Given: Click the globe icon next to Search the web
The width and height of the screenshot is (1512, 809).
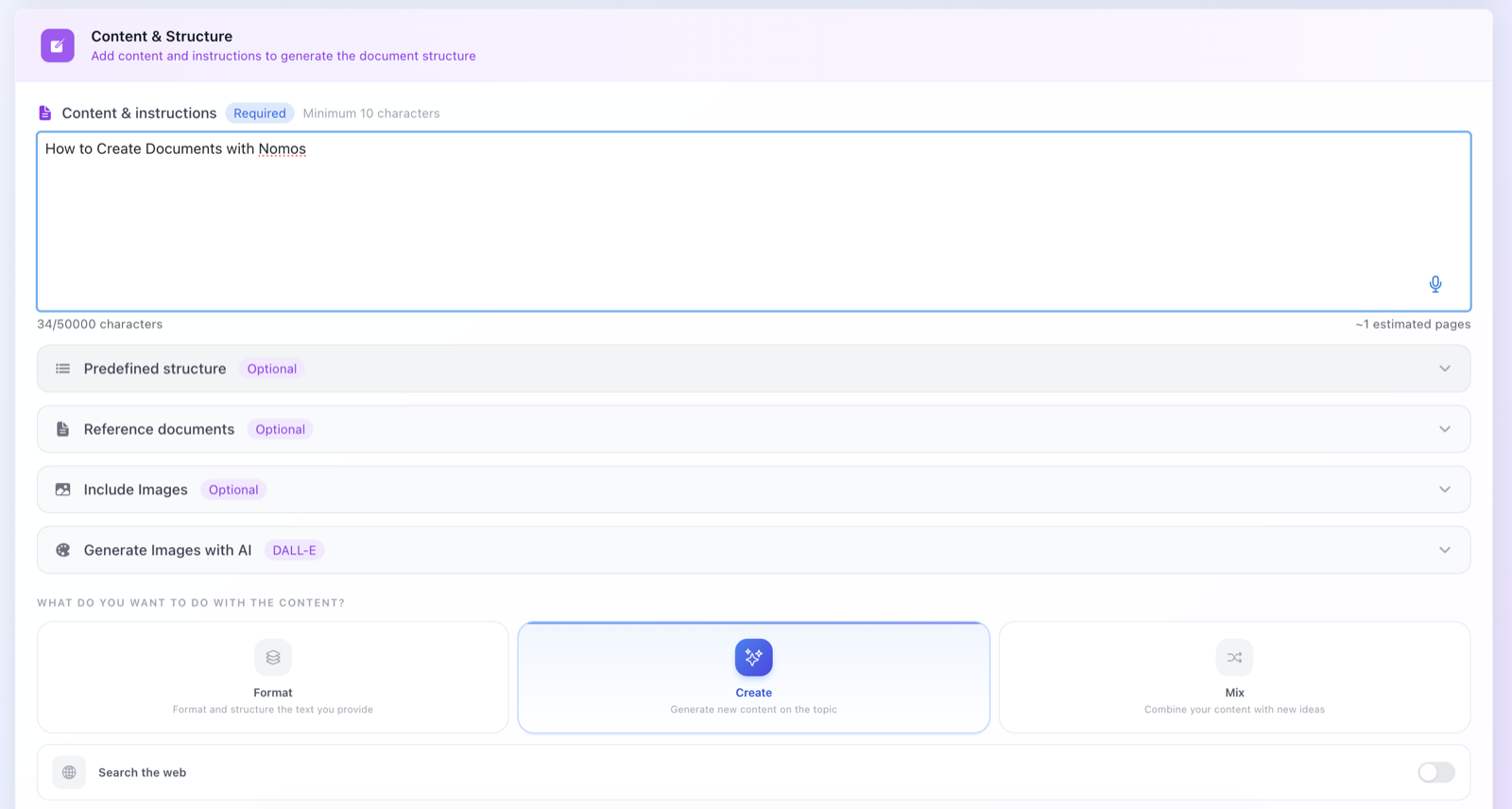Looking at the screenshot, I should tap(69, 772).
